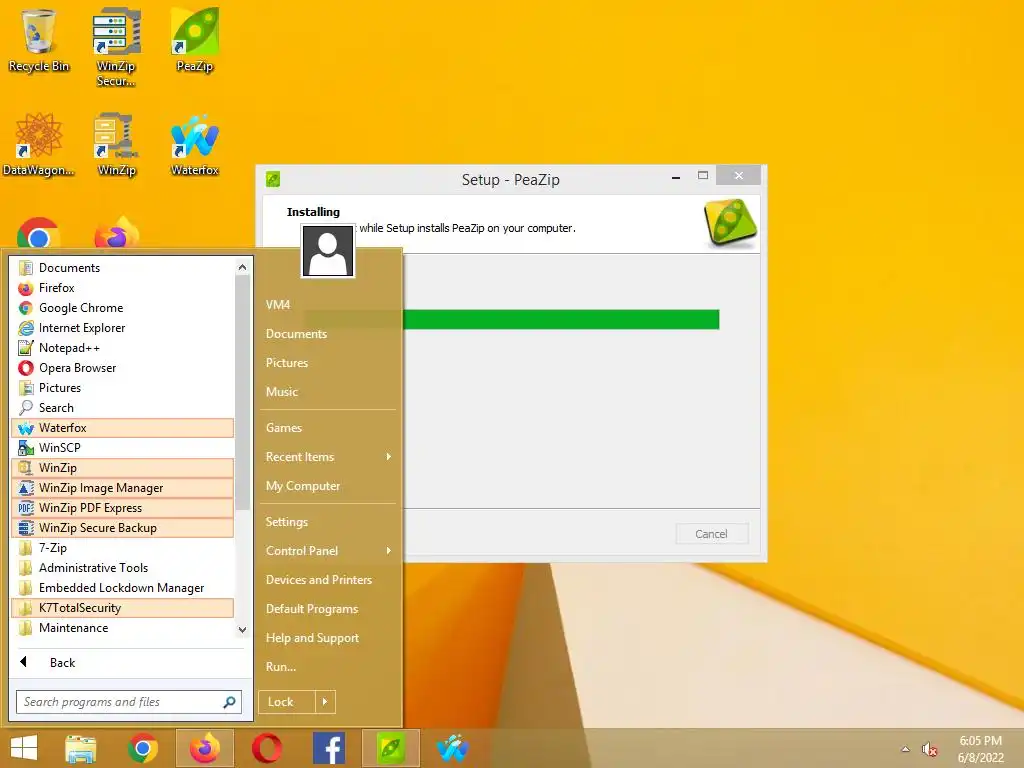This screenshot has height=768, width=1024.
Task: Open Pictures in the programs list
Action: 123,388
